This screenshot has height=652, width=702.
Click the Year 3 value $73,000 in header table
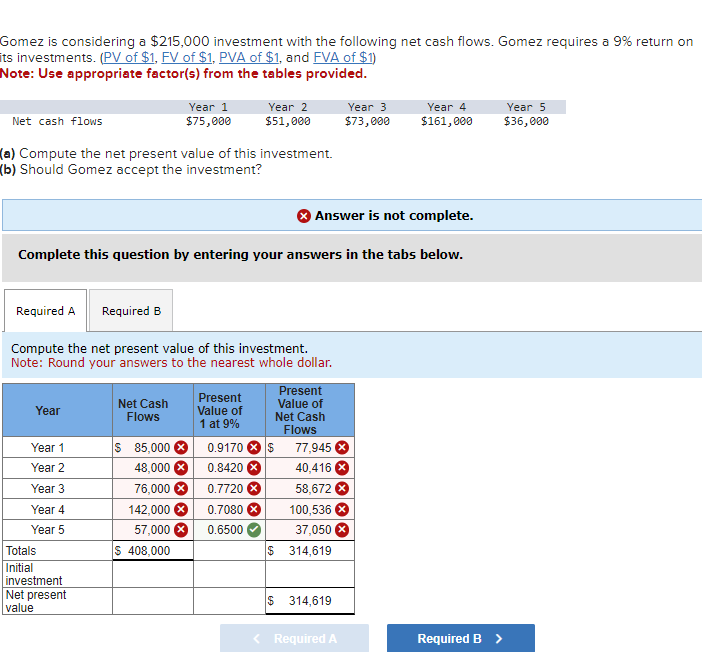coord(367,121)
